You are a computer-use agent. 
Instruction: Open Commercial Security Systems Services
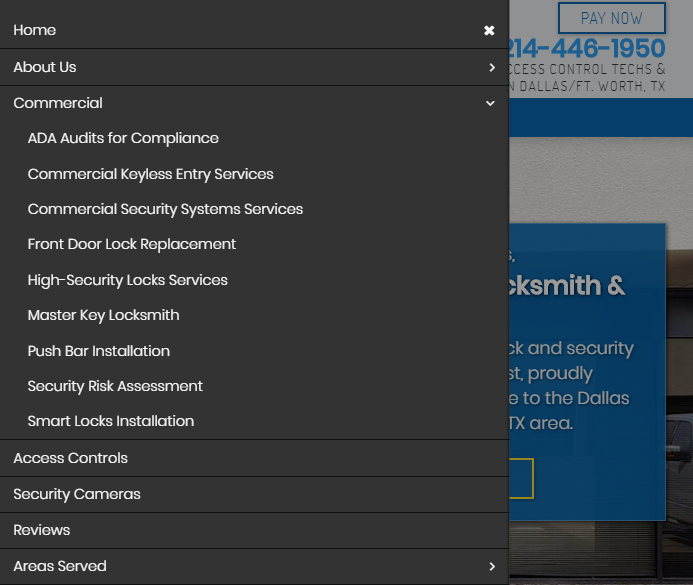[165, 209]
